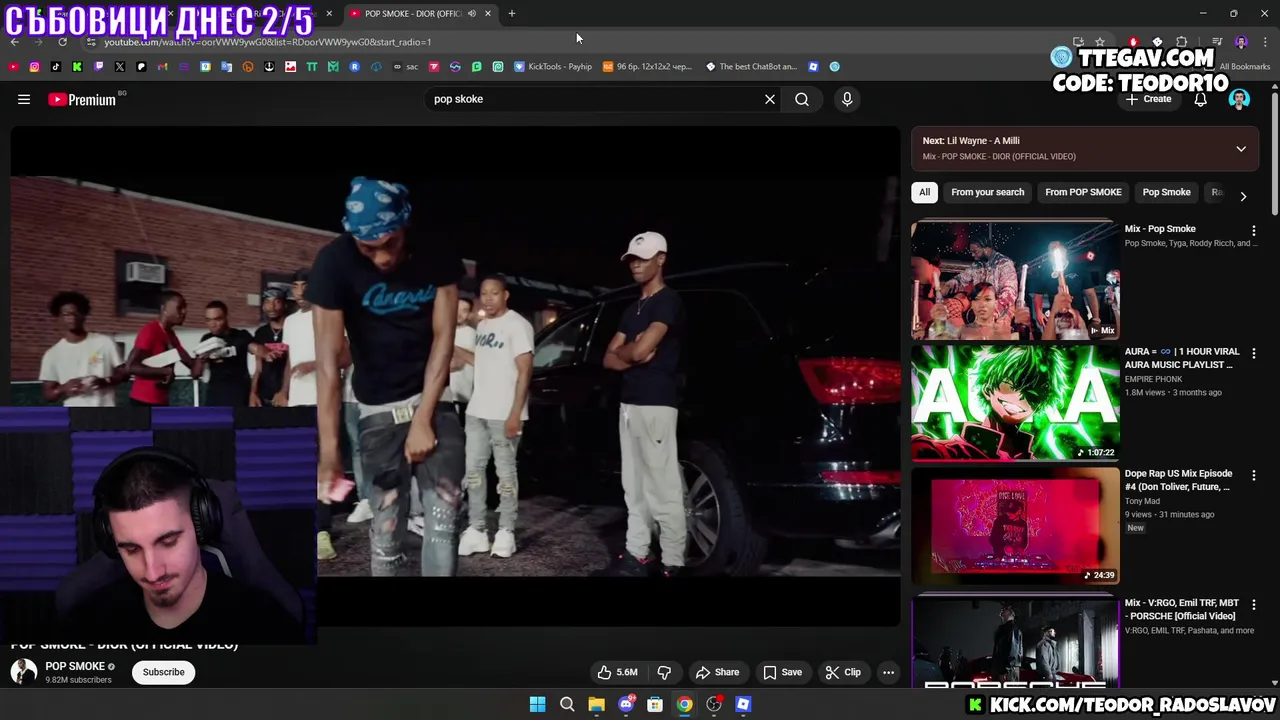This screenshot has height=720, width=1280.
Task: Mute the POP SMOKE - DIOR tab audio
Action: click(x=472, y=14)
